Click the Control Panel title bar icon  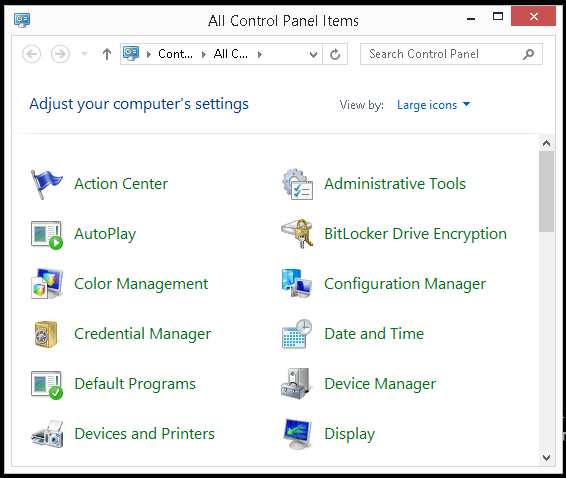[22, 20]
